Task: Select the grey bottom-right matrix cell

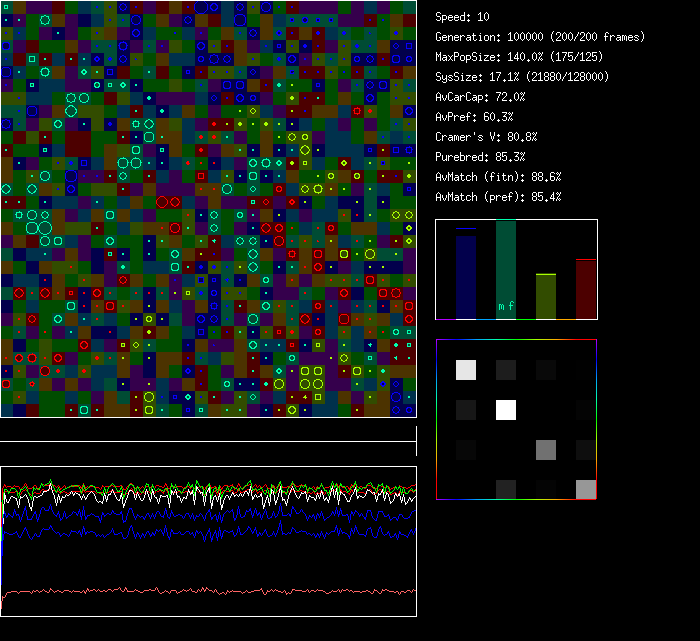Action: [x=586, y=489]
